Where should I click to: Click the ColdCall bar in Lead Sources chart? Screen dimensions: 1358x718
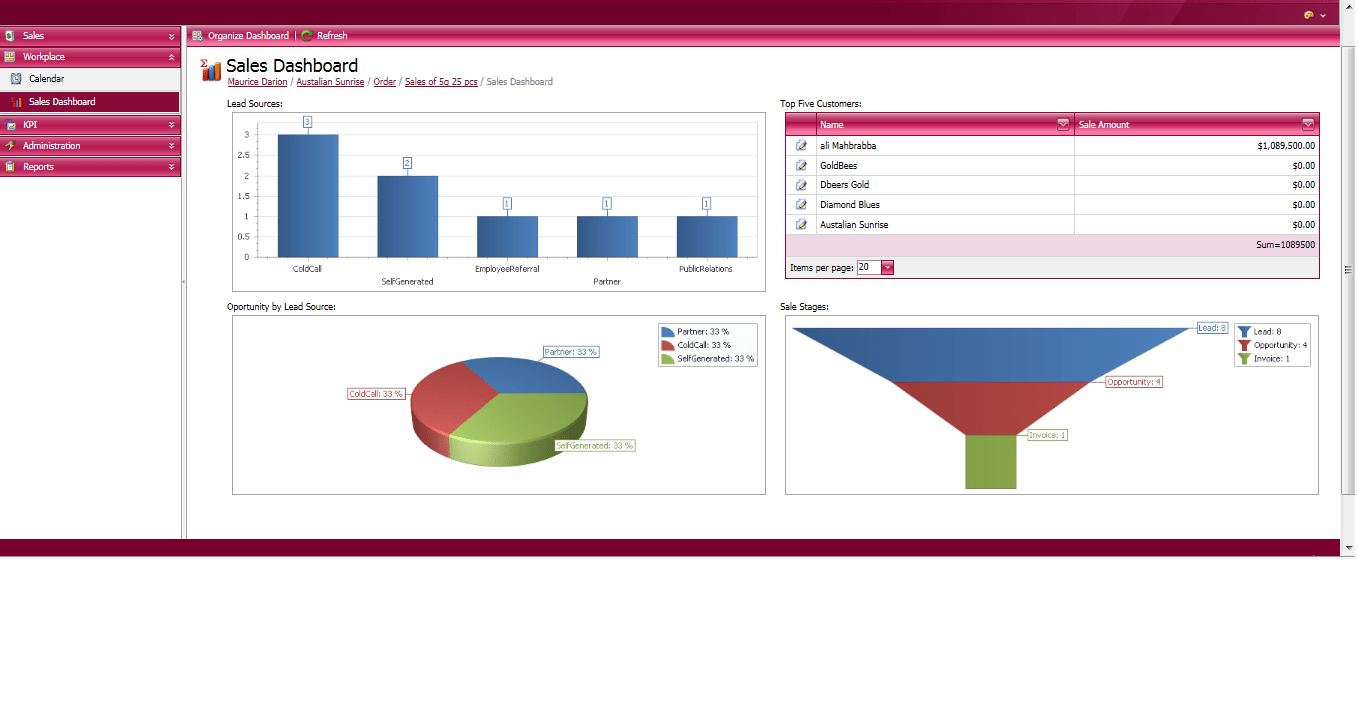pyautogui.click(x=307, y=195)
